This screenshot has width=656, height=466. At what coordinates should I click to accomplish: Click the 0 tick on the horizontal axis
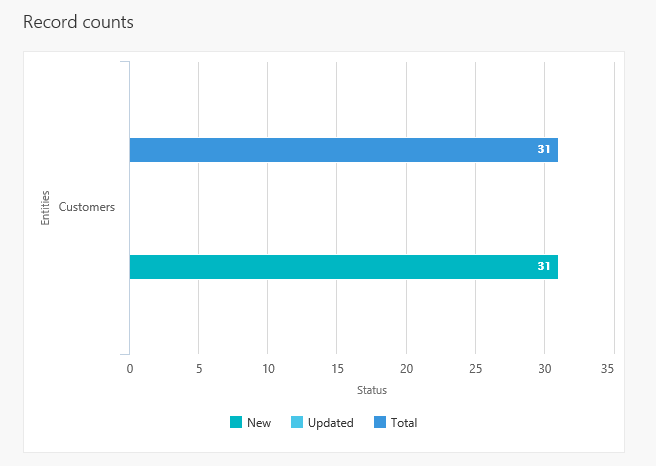click(130, 369)
